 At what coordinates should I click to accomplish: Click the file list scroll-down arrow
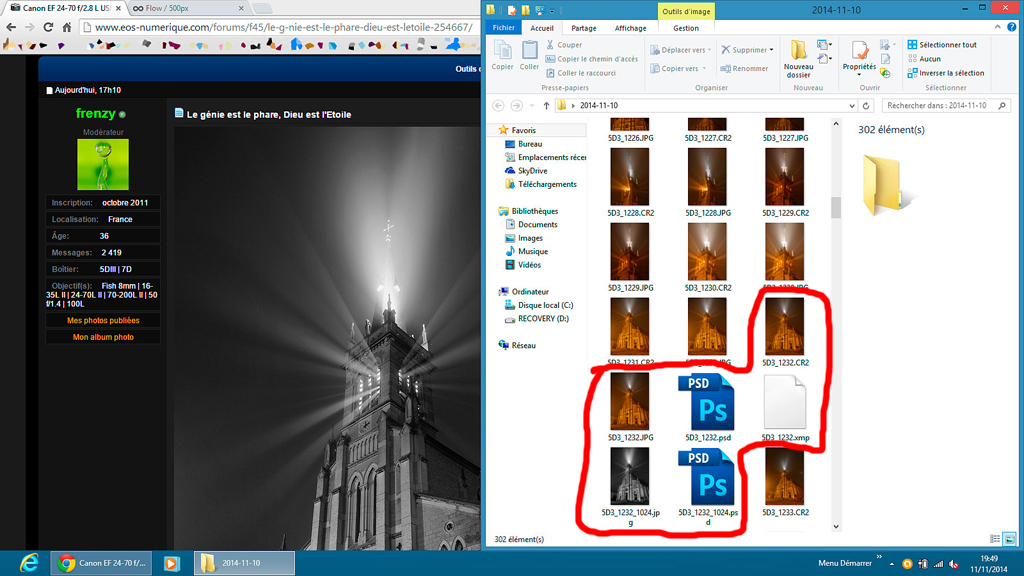836,526
